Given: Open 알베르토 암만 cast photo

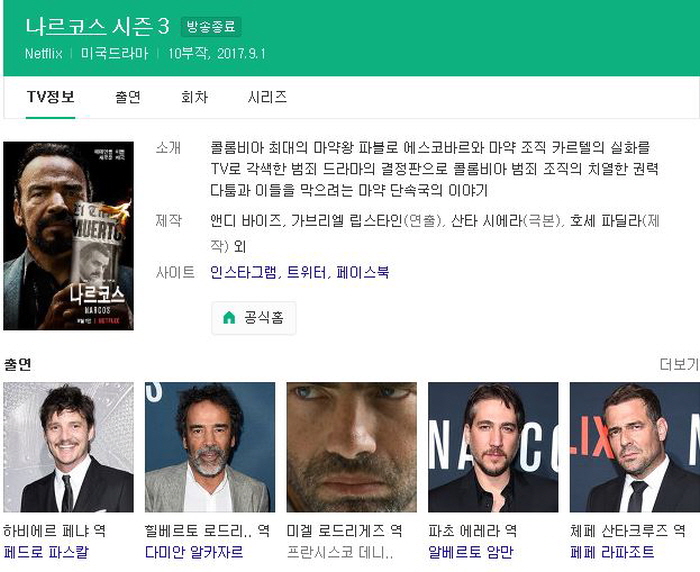Looking at the screenshot, I should click(x=493, y=447).
